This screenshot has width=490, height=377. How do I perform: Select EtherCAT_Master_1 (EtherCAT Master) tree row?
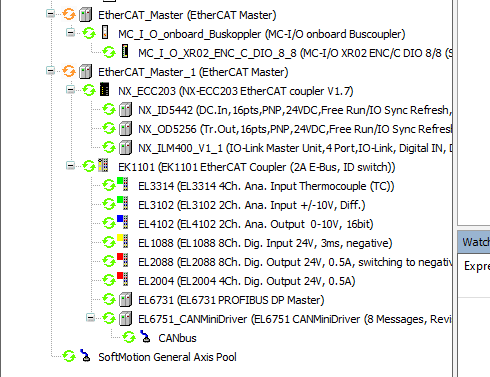click(193, 72)
